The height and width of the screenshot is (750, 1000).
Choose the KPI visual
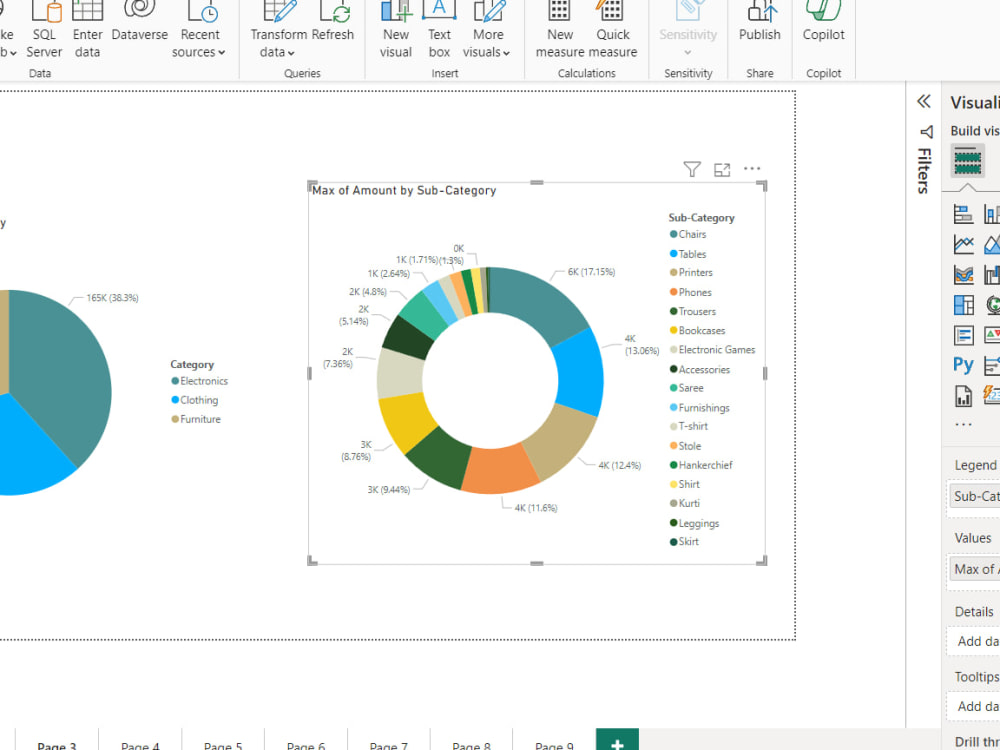pyautogui.click(x=992, y=335)
